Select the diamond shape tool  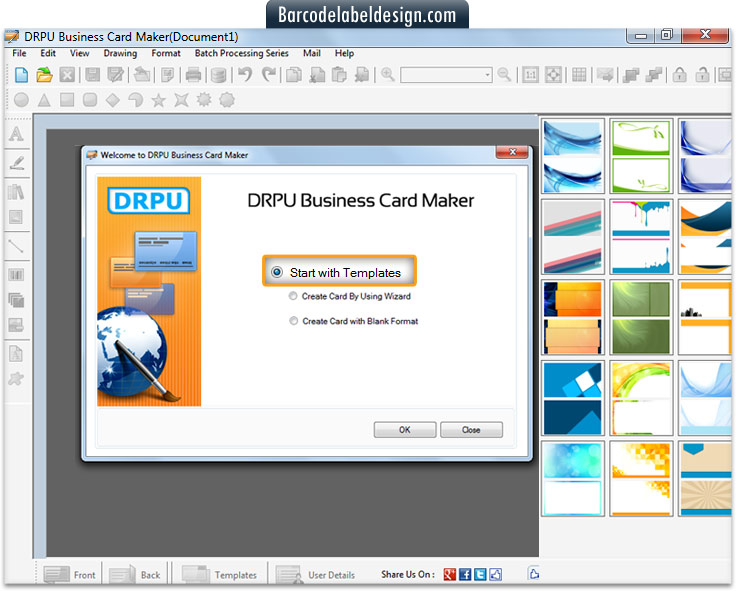click(x=113, y=100)
